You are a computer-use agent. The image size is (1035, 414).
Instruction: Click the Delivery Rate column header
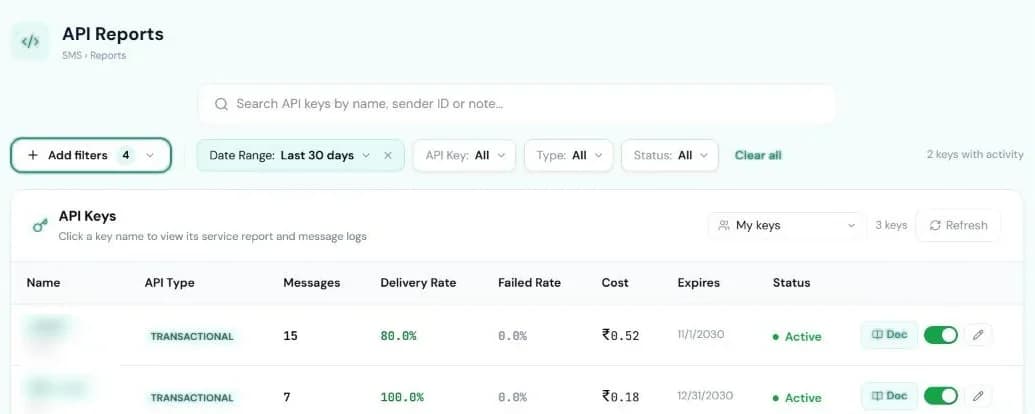418,283
